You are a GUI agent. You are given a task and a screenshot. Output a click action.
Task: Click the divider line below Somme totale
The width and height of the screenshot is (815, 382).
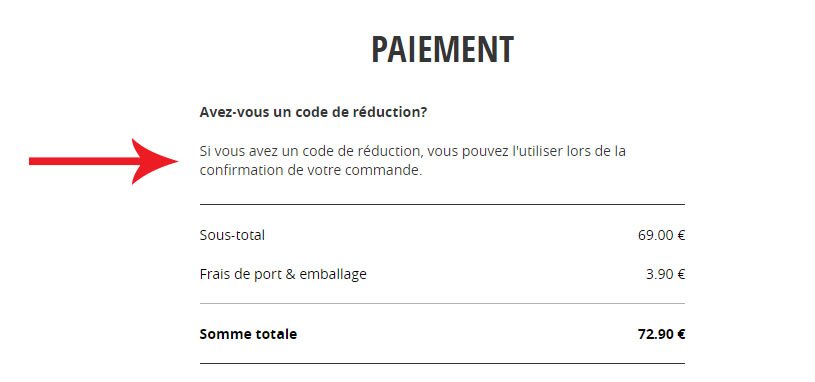pos(442,363)
